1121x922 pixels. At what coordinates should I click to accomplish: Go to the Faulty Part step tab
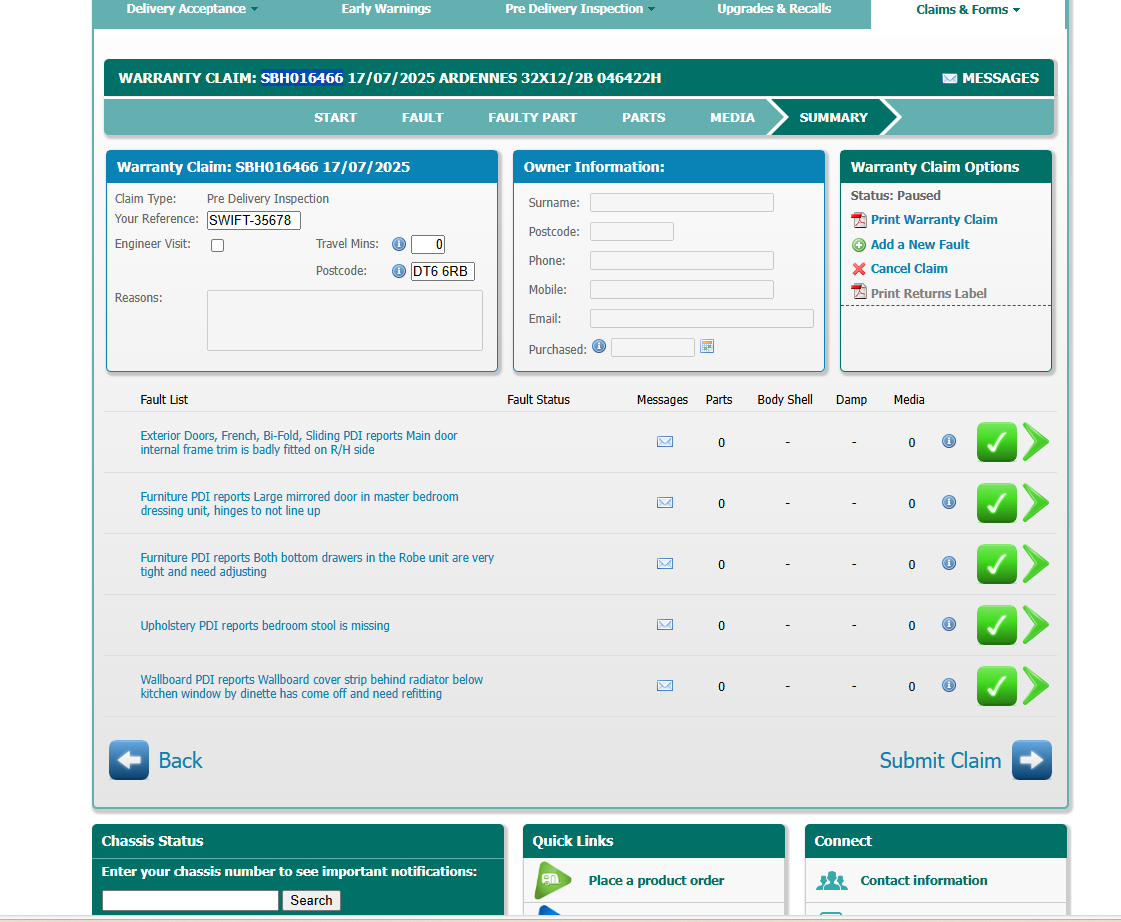tap(532, 117)
